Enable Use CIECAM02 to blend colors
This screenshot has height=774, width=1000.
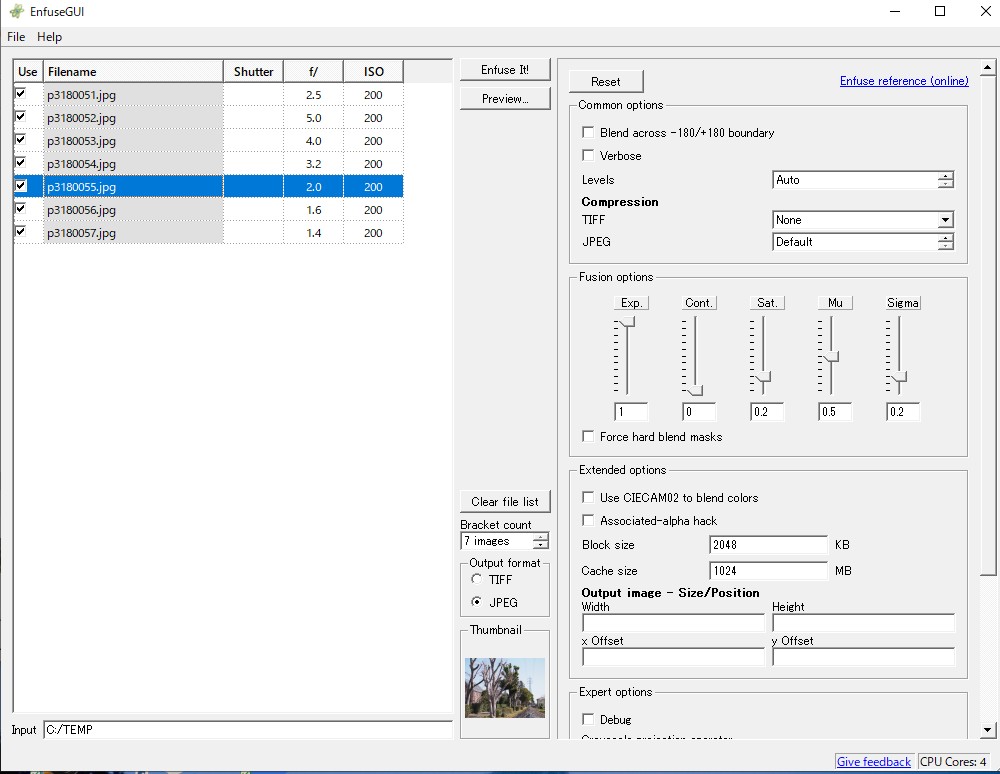click(x=588, y=497)
